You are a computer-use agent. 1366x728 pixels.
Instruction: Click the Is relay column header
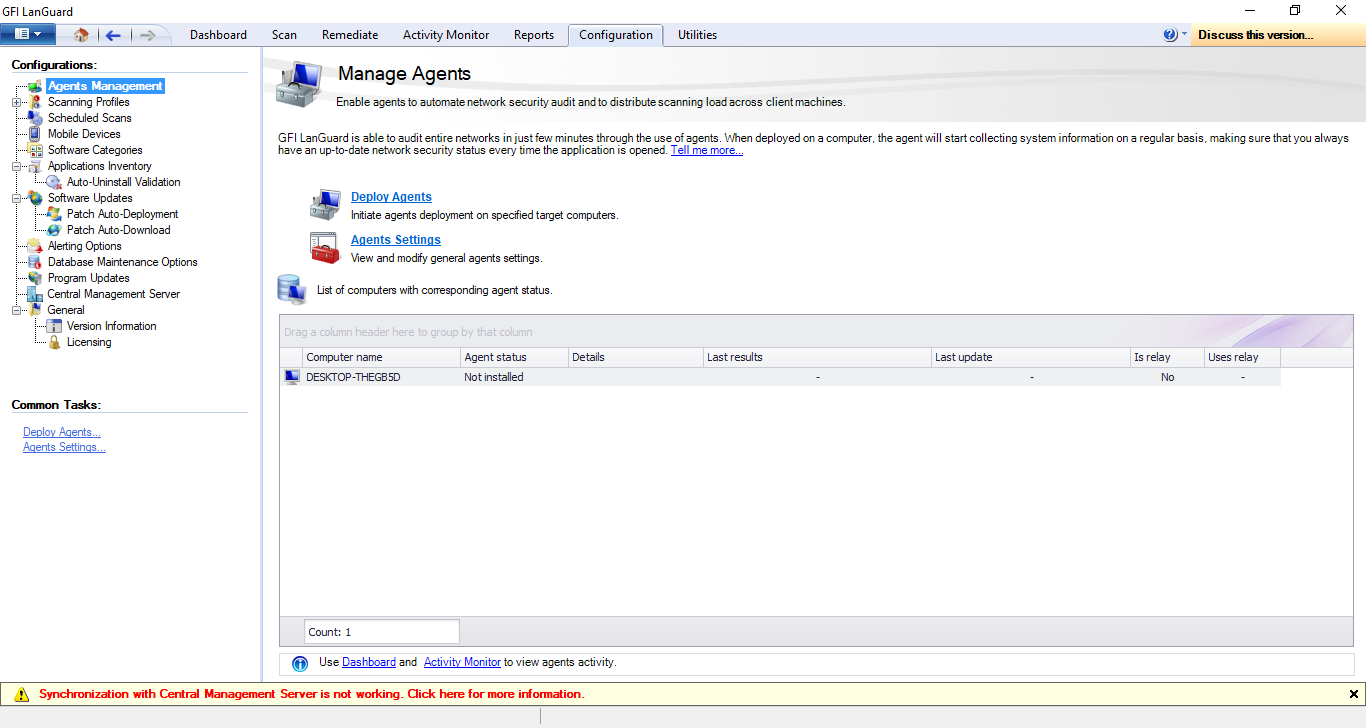tap(1166, 357)
